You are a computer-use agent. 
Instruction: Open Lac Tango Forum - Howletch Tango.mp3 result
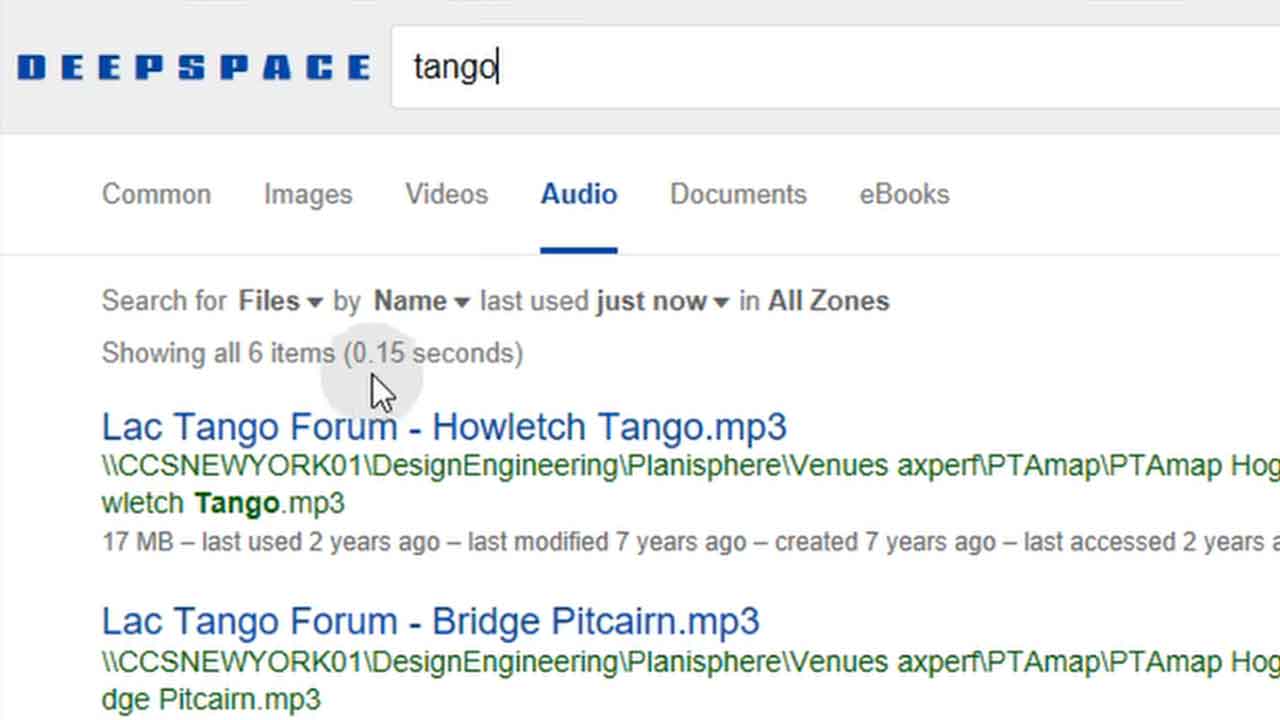444,427
